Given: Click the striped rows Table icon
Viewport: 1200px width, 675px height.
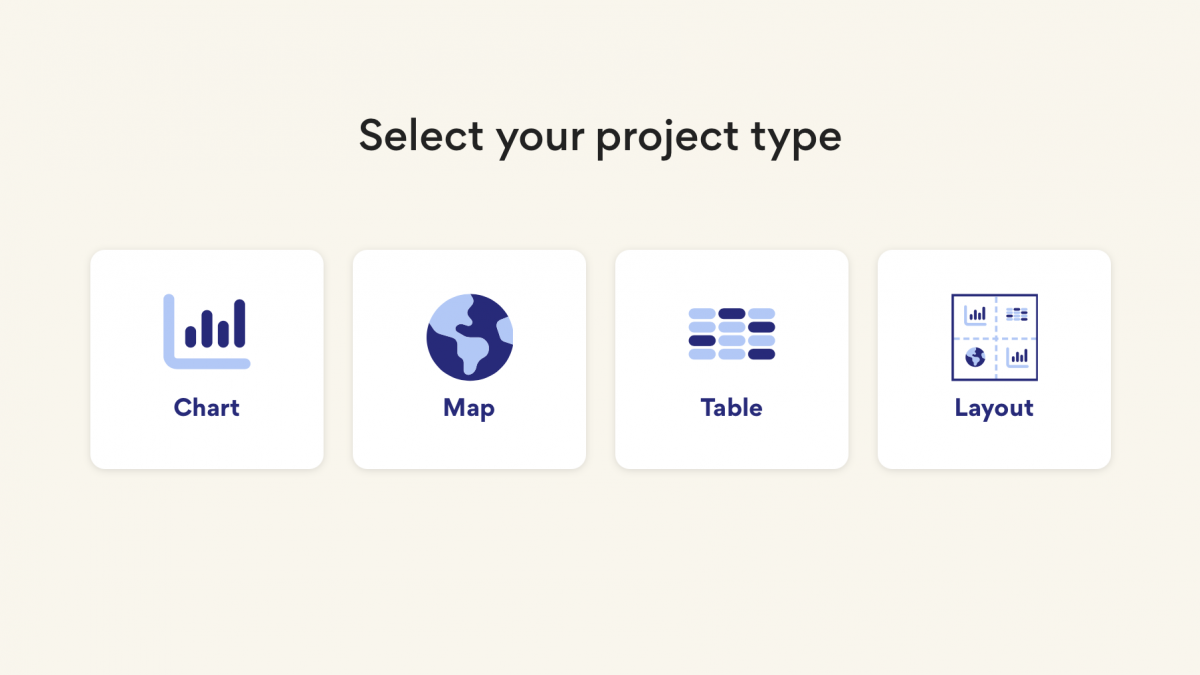Looking at the screenshot, I should (x=732, y=334).
